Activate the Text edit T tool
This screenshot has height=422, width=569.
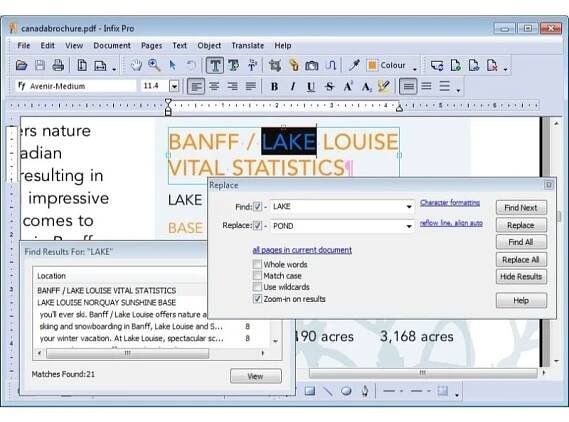(x=215, y=66)
